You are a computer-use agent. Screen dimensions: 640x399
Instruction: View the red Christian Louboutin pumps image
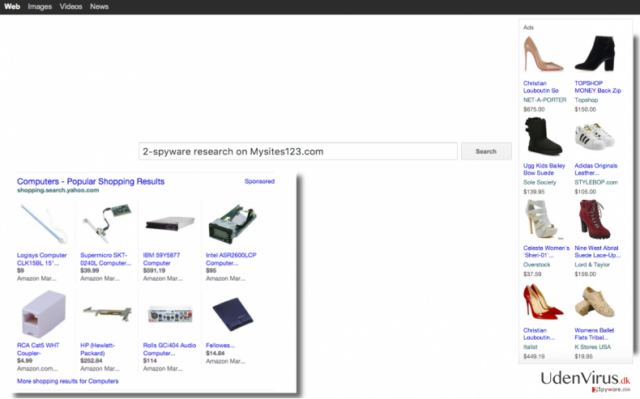[x=543, y=302]
